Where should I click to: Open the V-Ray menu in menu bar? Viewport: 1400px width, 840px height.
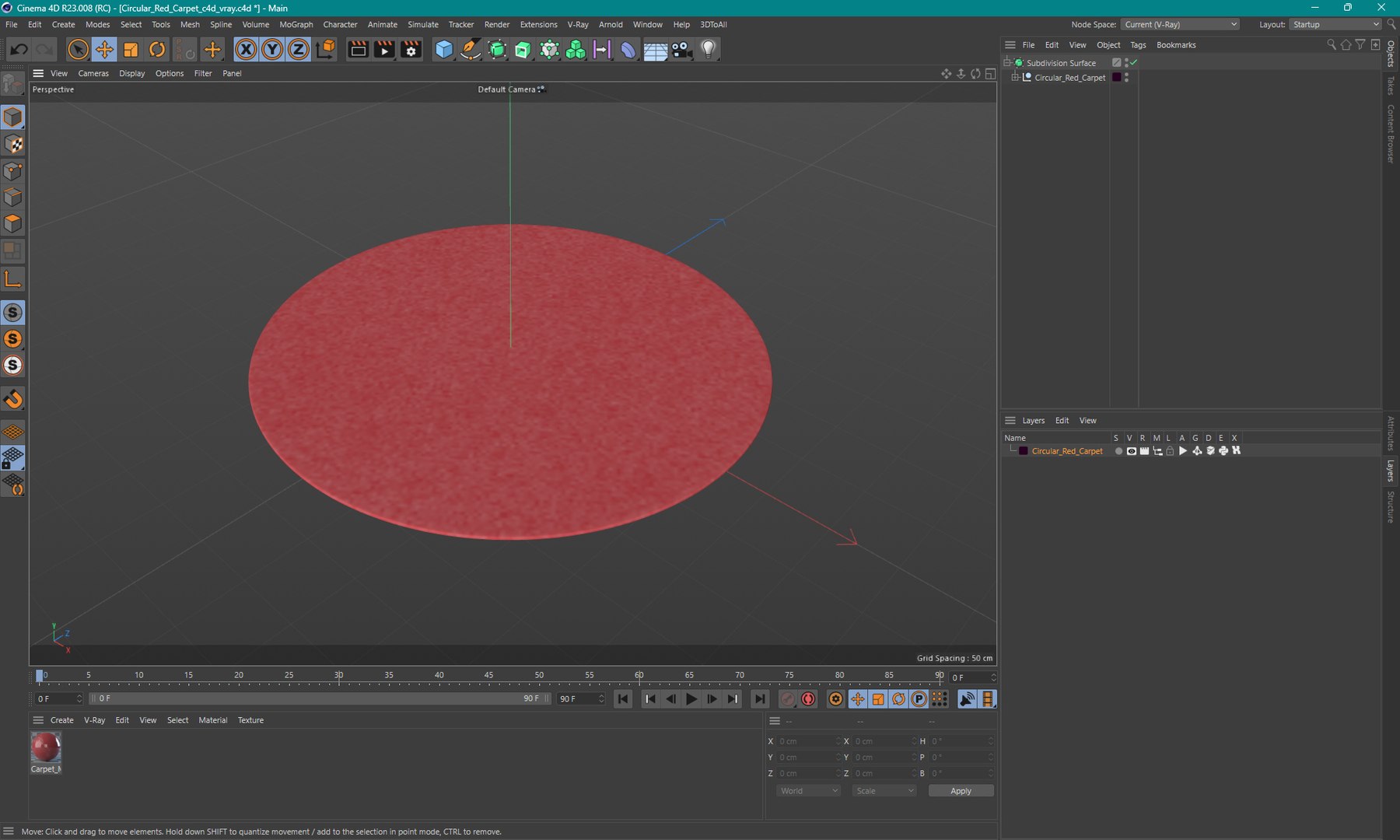click(578, 24)
